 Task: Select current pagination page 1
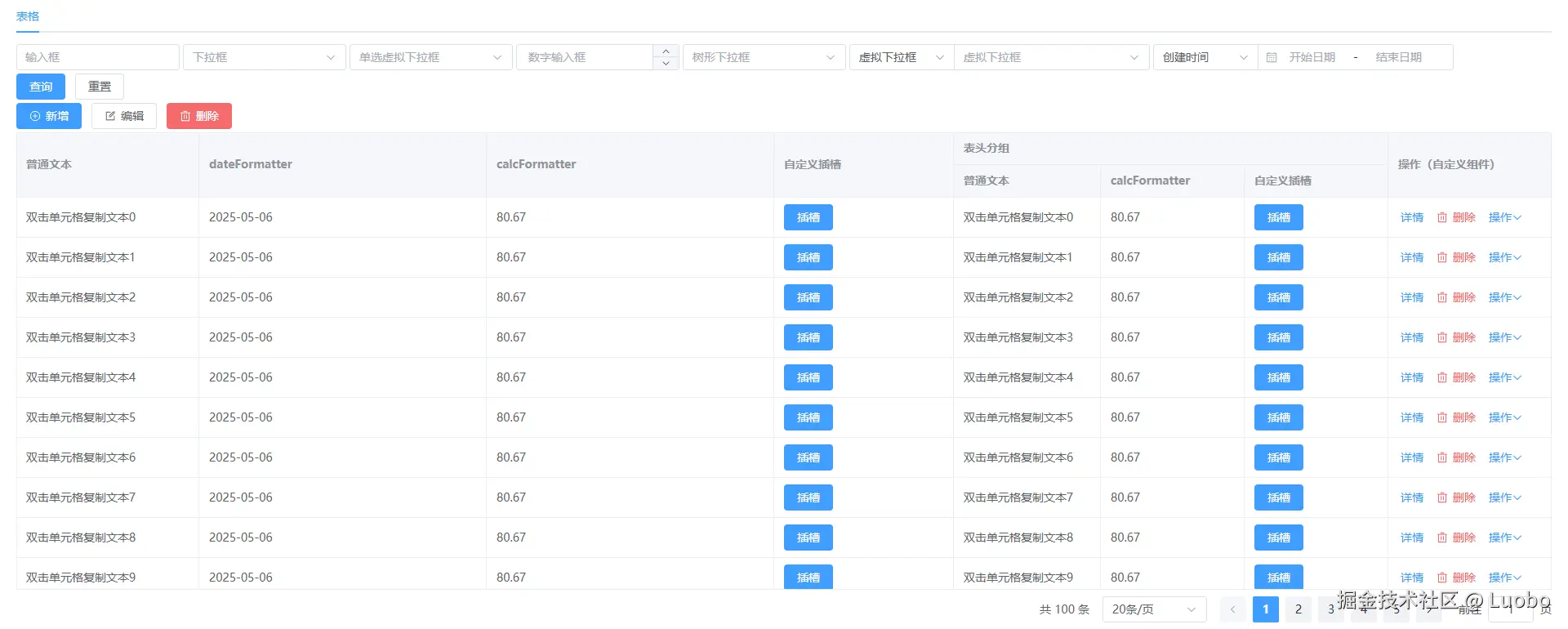pyautogui.click(x=1266, y=609)
